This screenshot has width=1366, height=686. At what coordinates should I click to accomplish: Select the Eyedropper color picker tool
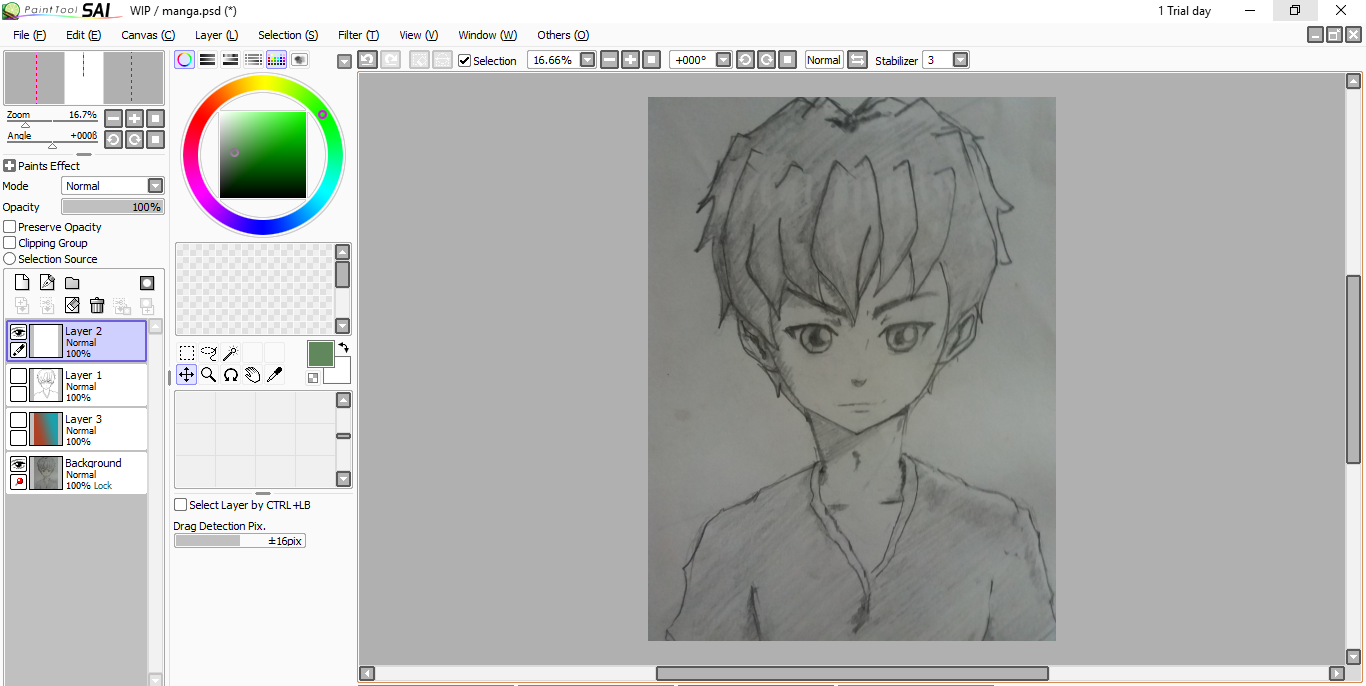tap(275, 374)
